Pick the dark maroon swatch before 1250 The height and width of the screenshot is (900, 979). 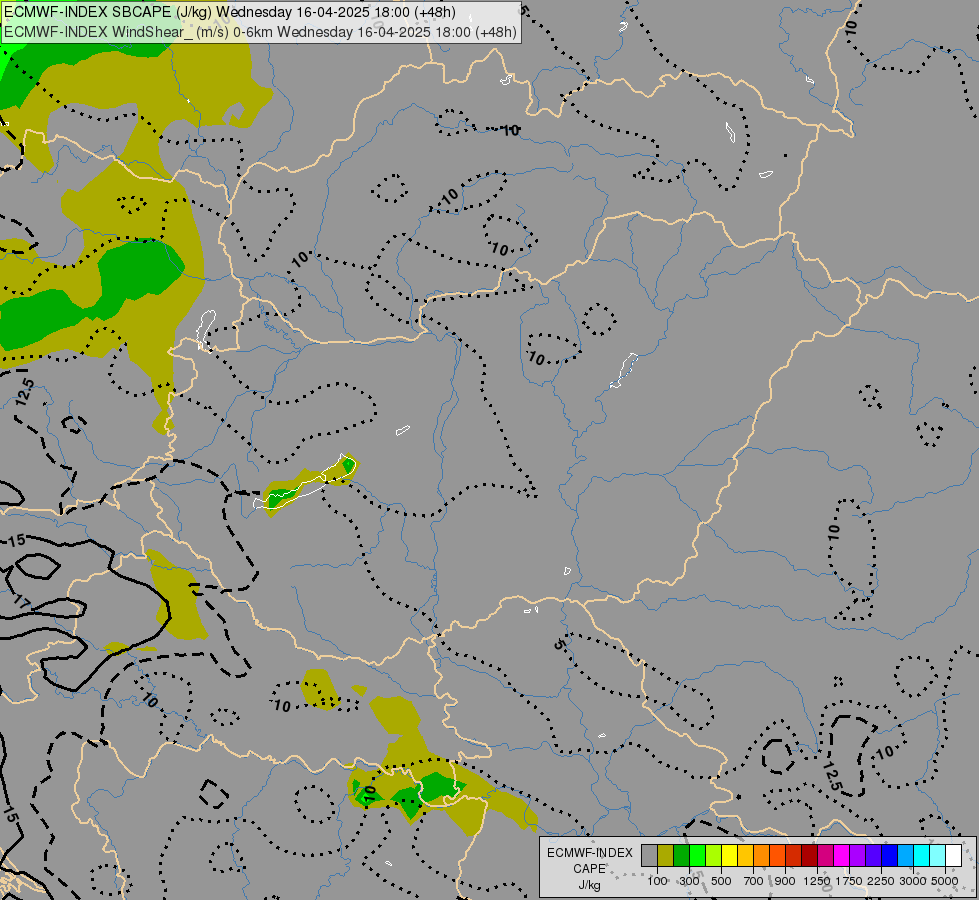pyautogui.click(x=809, y=855)
